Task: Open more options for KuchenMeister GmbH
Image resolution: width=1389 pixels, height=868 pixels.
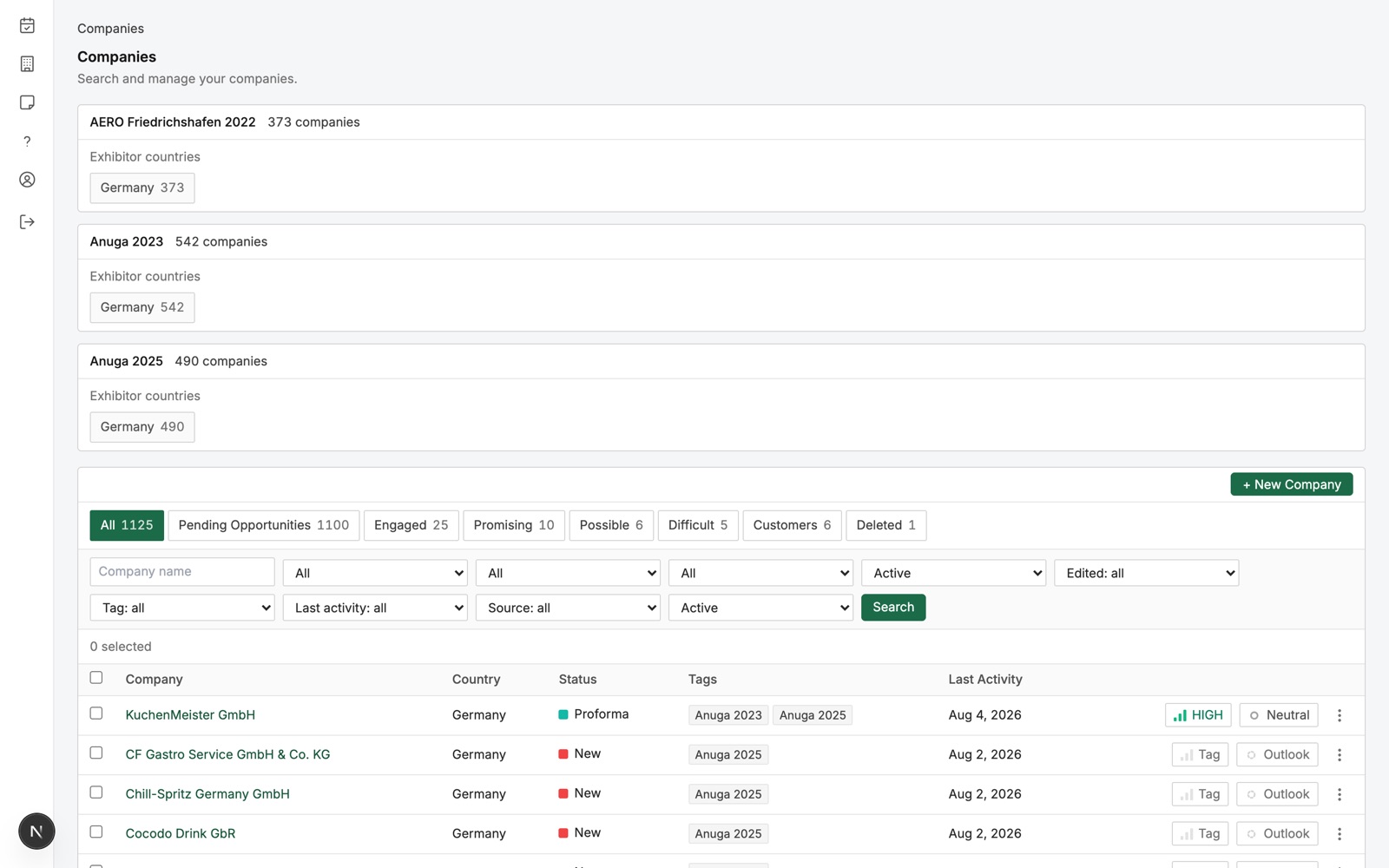Action: (x=1340, y=715)
